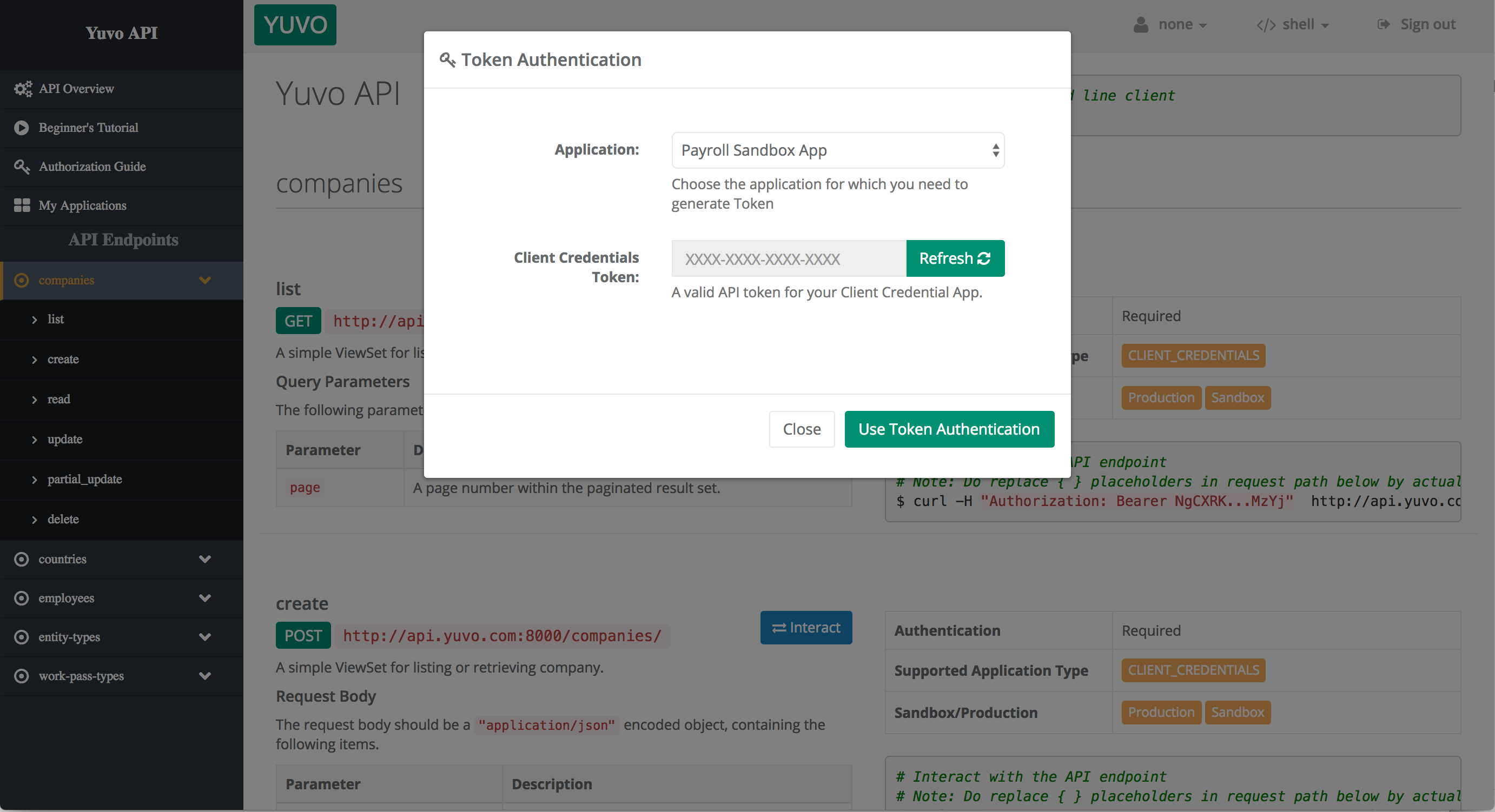Click the Token Authentication key icon
Viewport: 1495px width, 812px height.
[448, 59]
